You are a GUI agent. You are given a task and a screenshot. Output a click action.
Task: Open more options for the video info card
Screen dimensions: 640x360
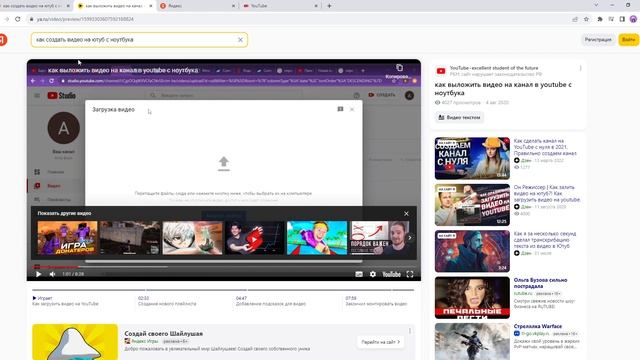pos(580,69)
